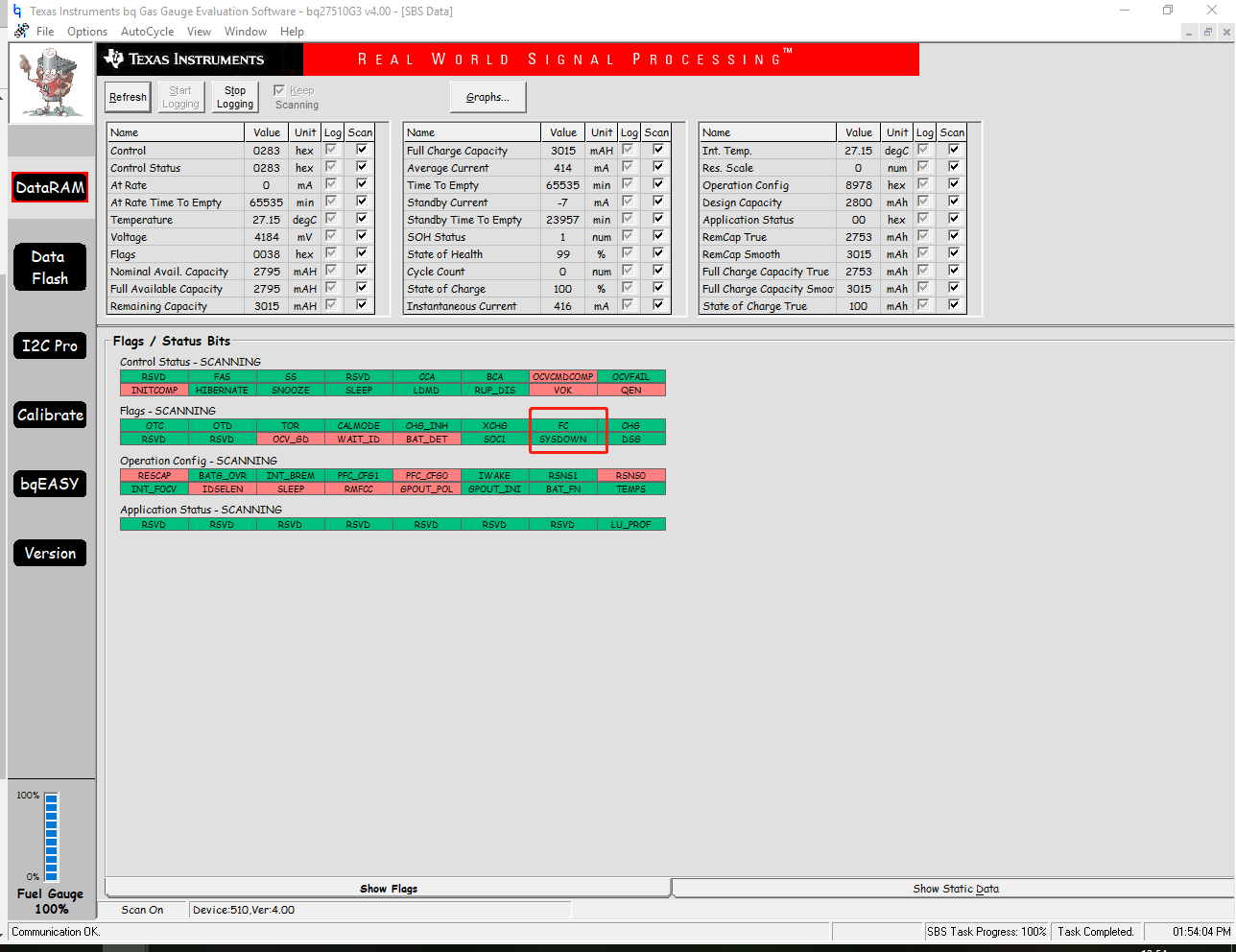Toggle Log checkbox for RemCap True row
The width and height of the screenshot is (1236, 952).
click(923, 236)
